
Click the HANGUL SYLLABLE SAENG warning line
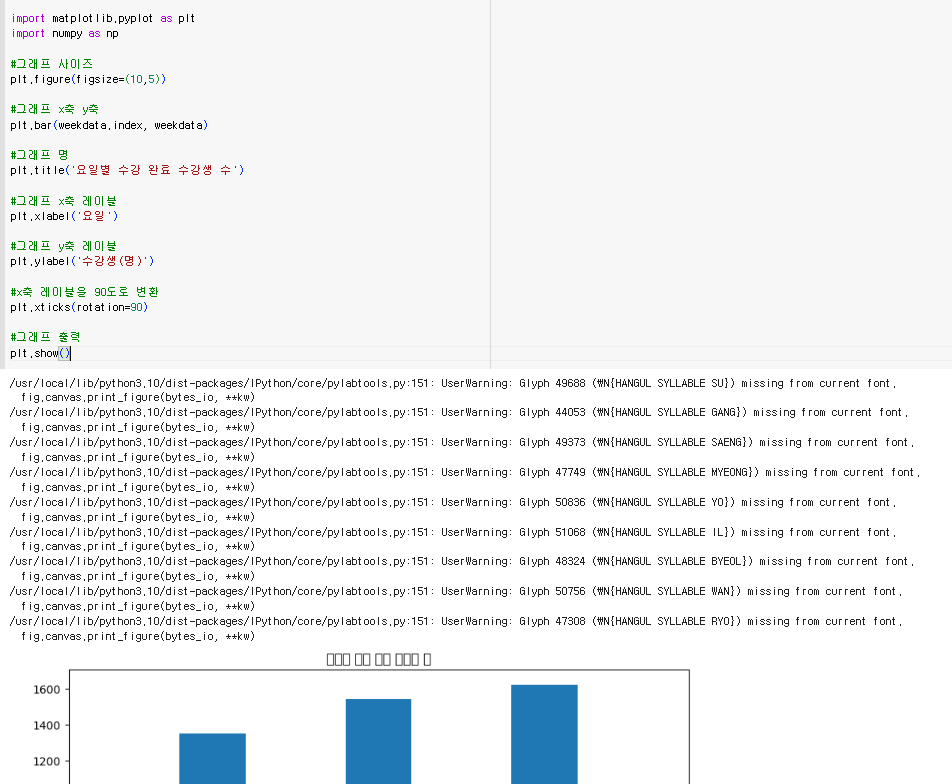[462, 442]
